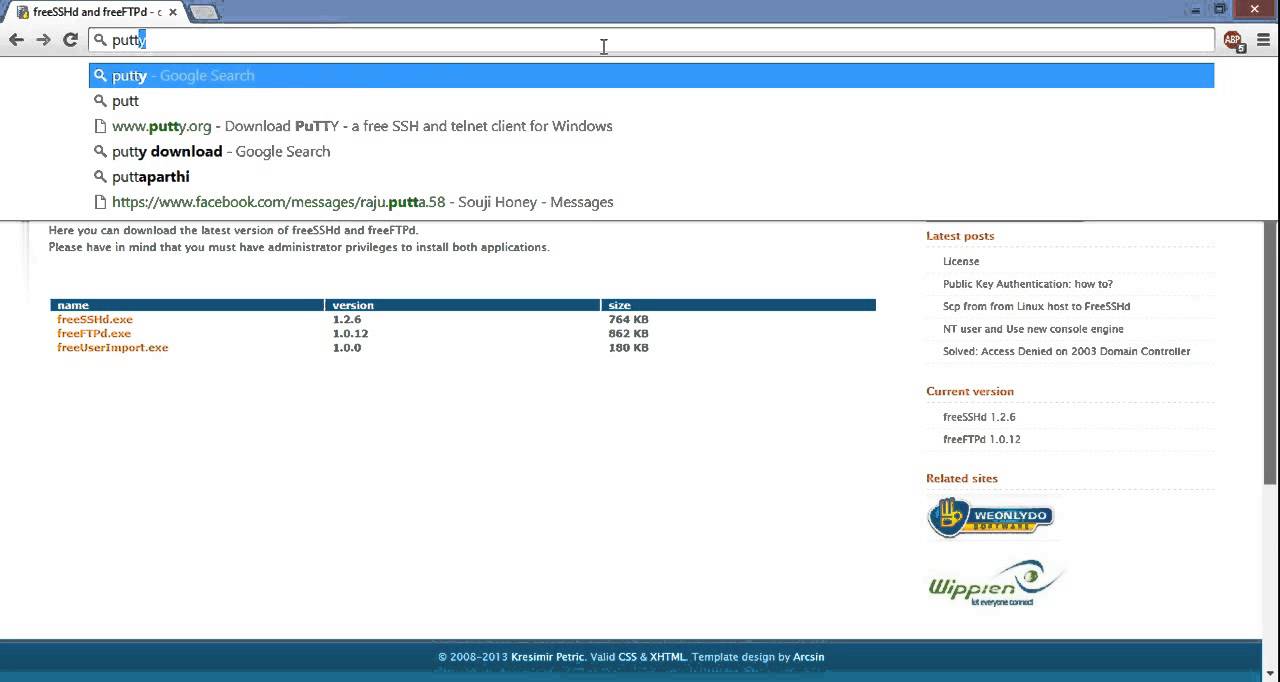Download freeUserImport.exe

(113, 347)
